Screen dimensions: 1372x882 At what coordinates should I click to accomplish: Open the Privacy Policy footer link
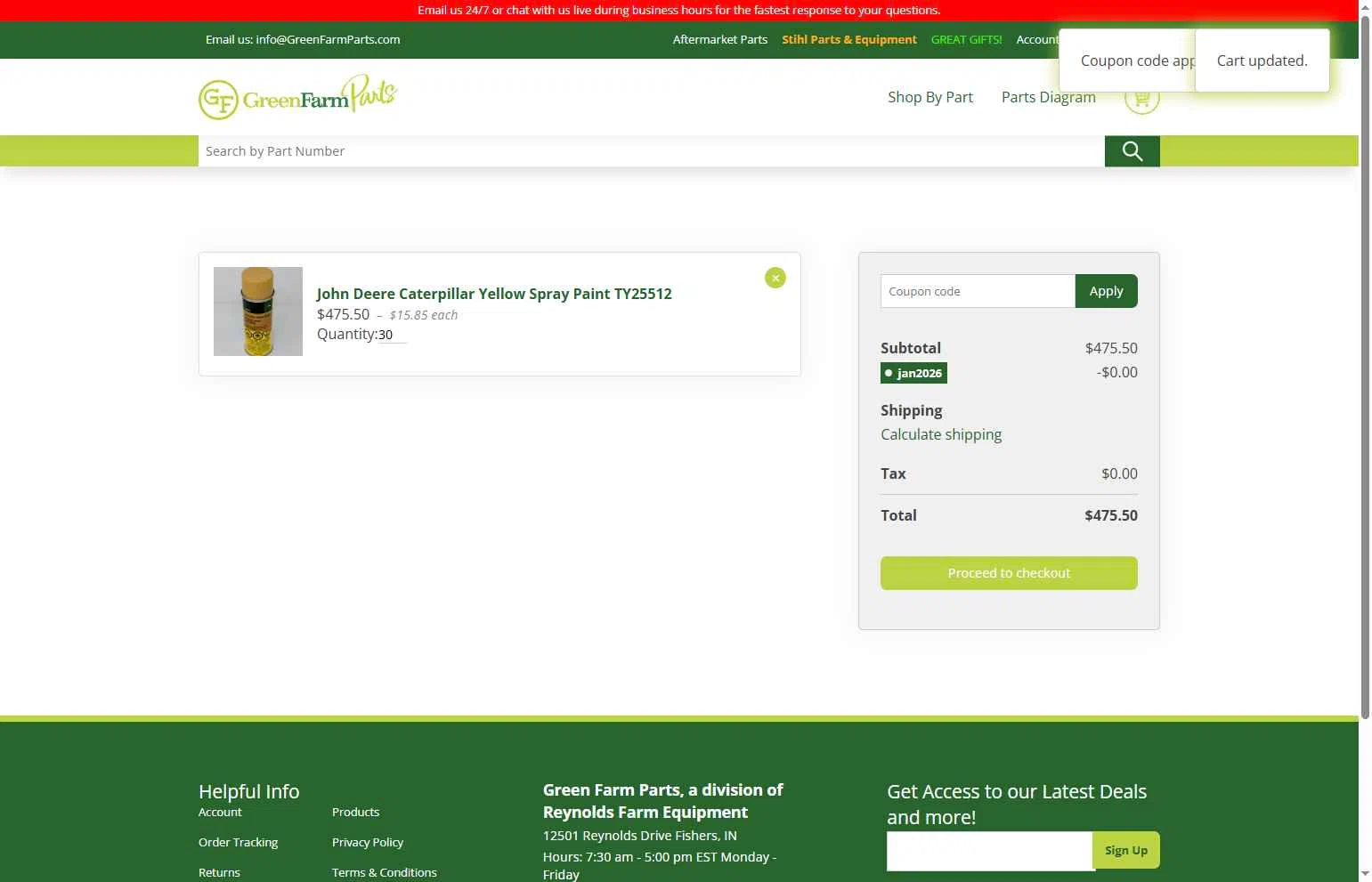[368, 842]
